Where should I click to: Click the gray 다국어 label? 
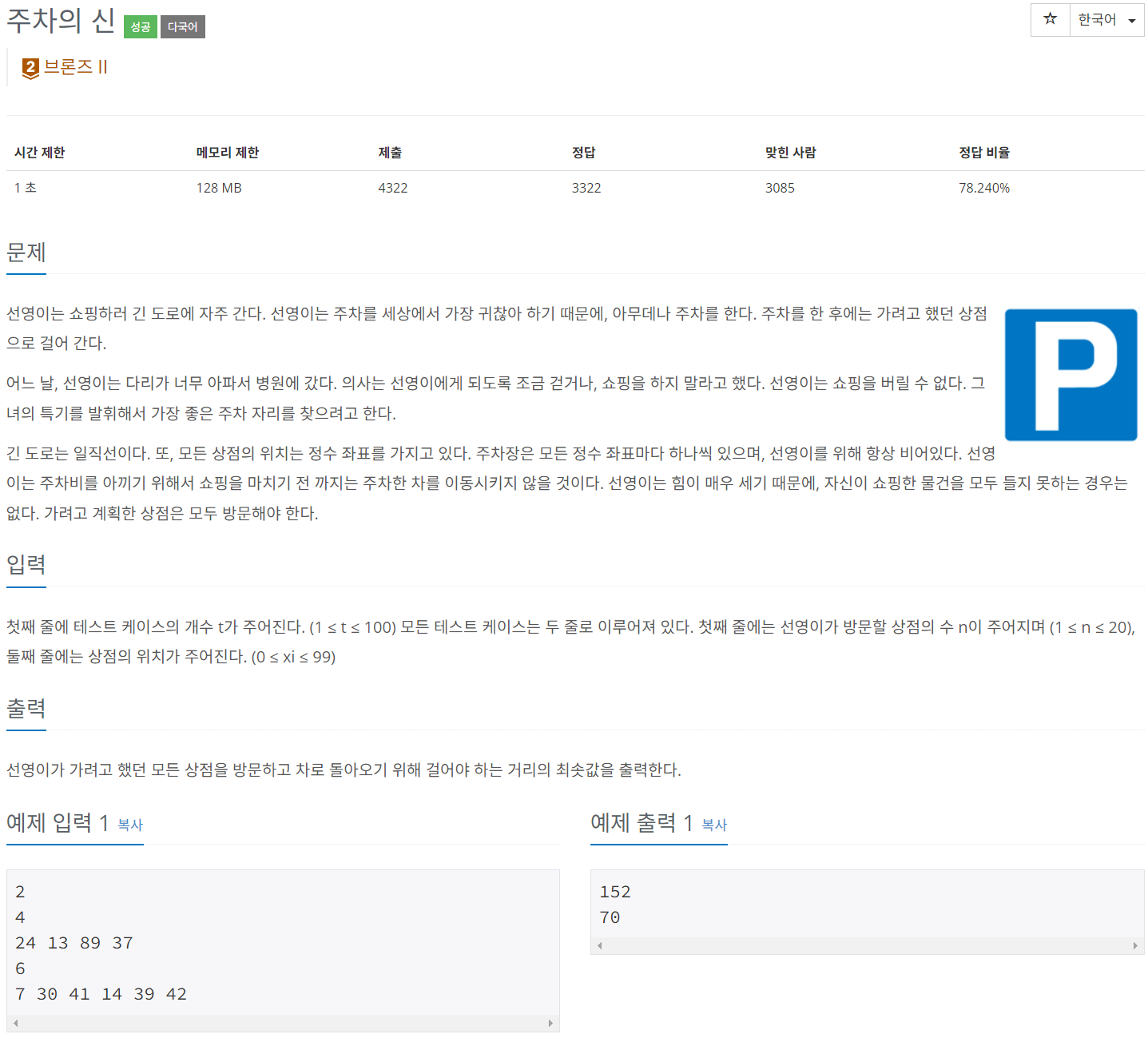(x=183, y=27)
